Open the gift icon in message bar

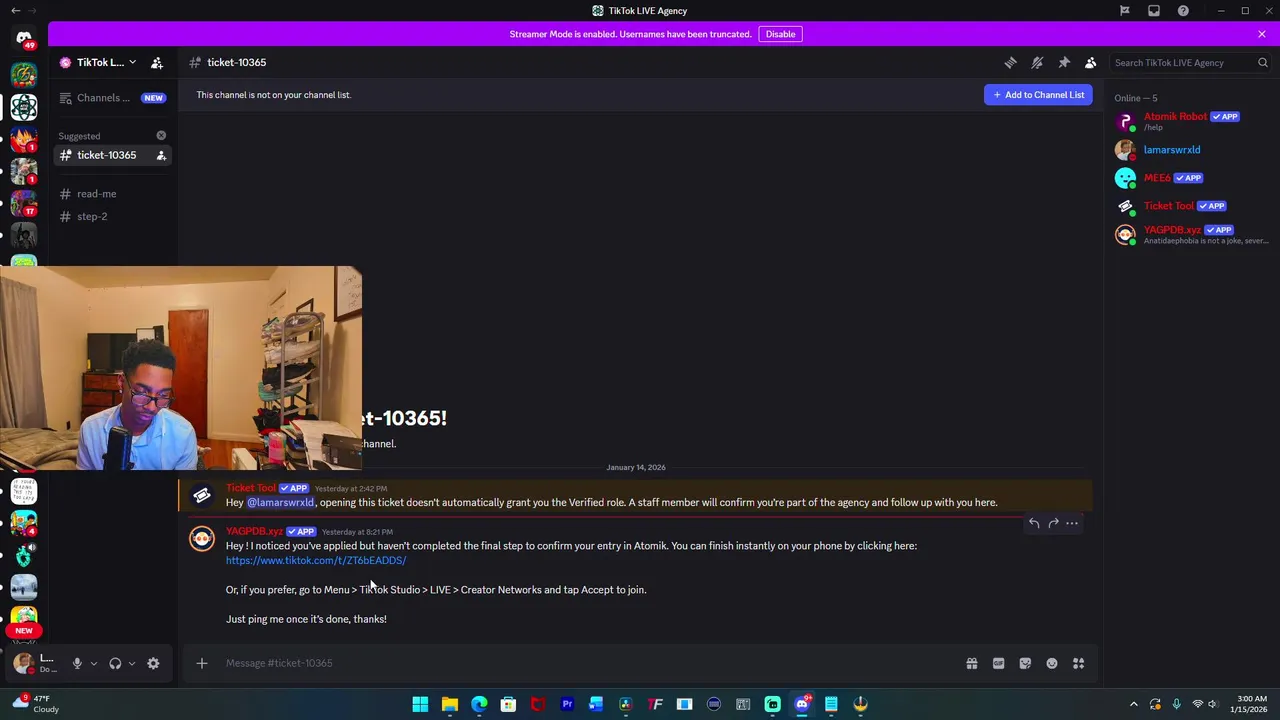pyautogui.click(x=971, y=663)
